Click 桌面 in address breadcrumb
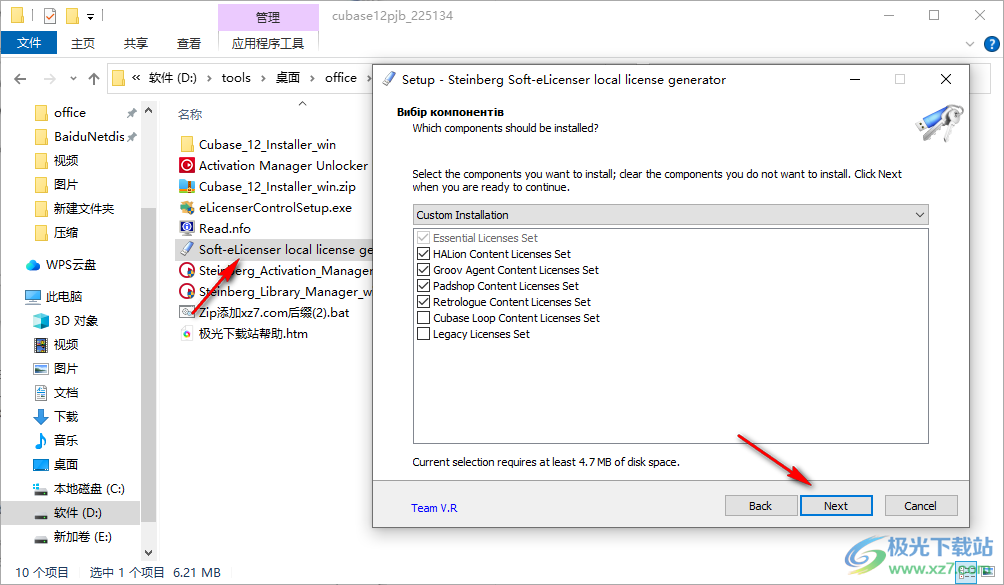This screenshot has height=585, width=1004. 288,78
